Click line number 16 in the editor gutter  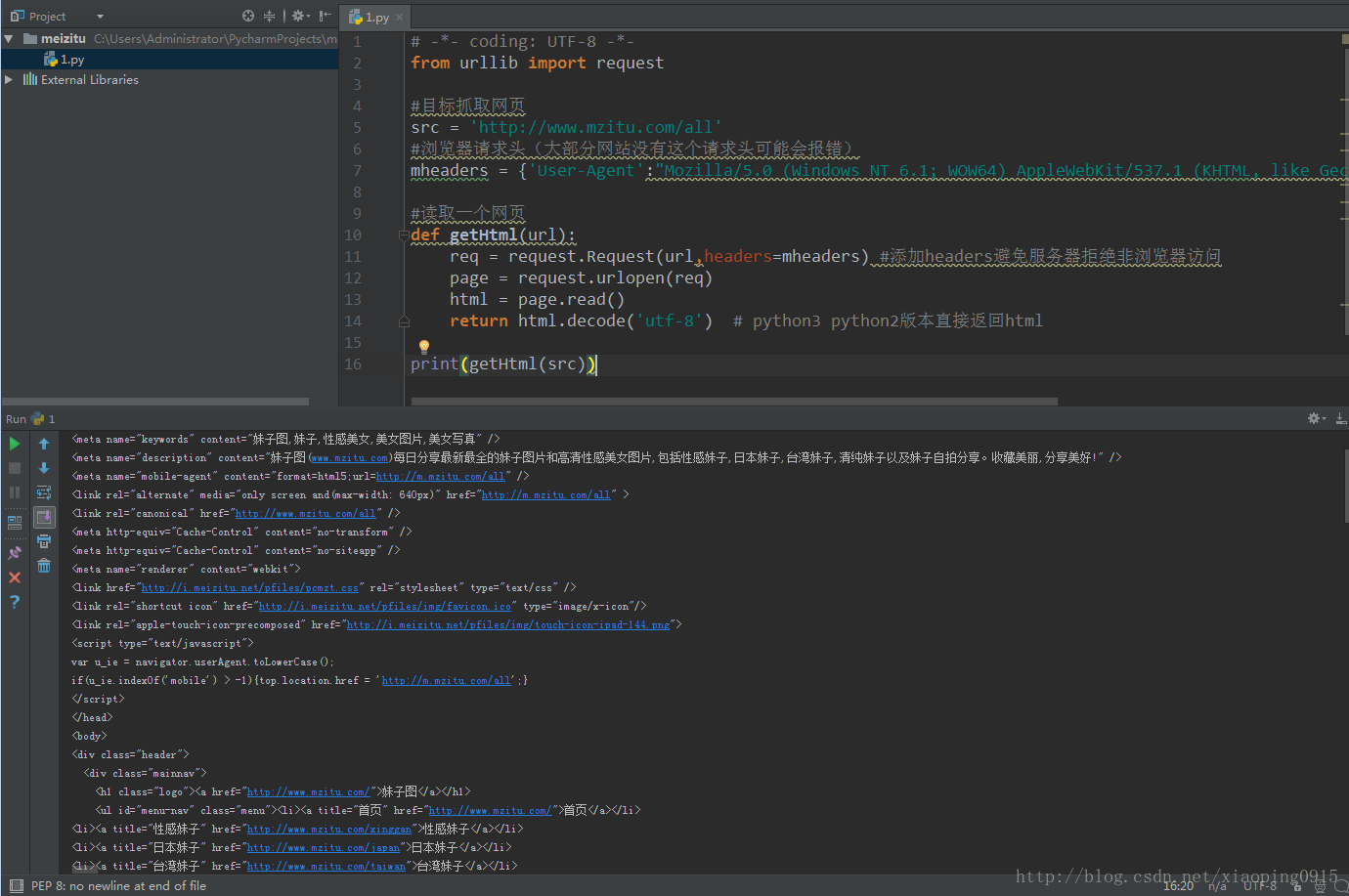(x=353, y=363)
